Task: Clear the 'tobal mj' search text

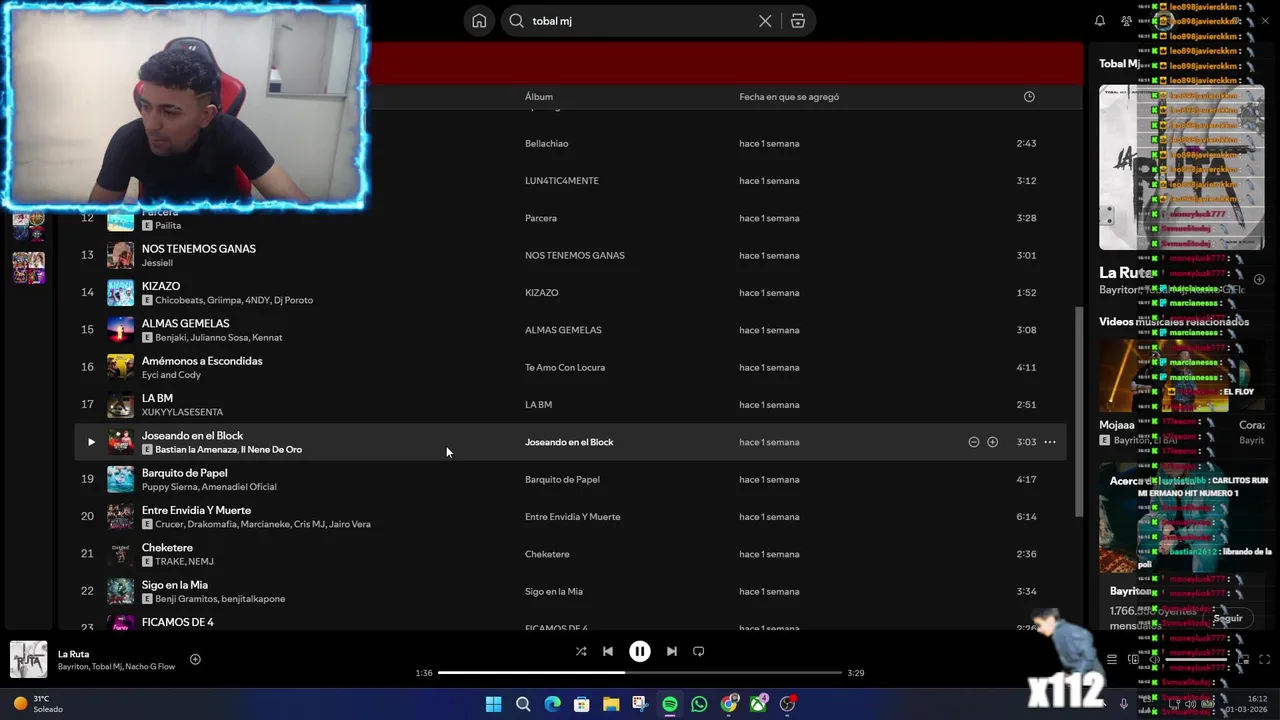Action: coord(765,21)
